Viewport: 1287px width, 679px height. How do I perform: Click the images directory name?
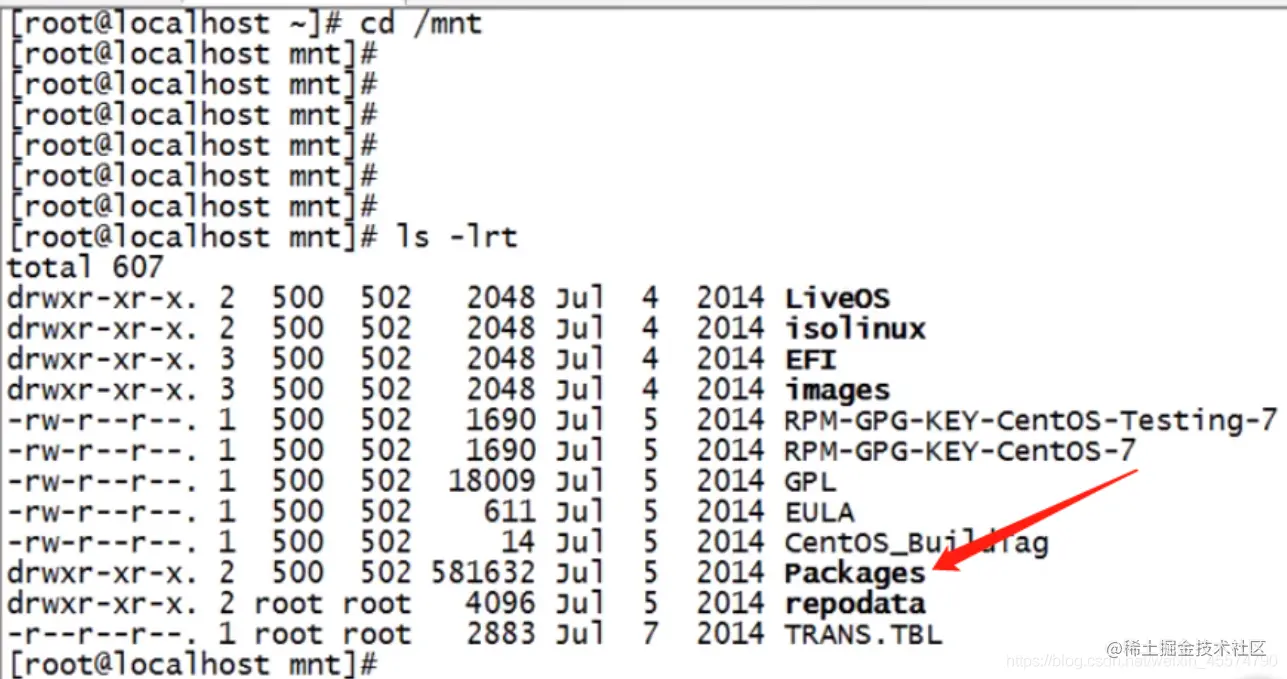837,390
